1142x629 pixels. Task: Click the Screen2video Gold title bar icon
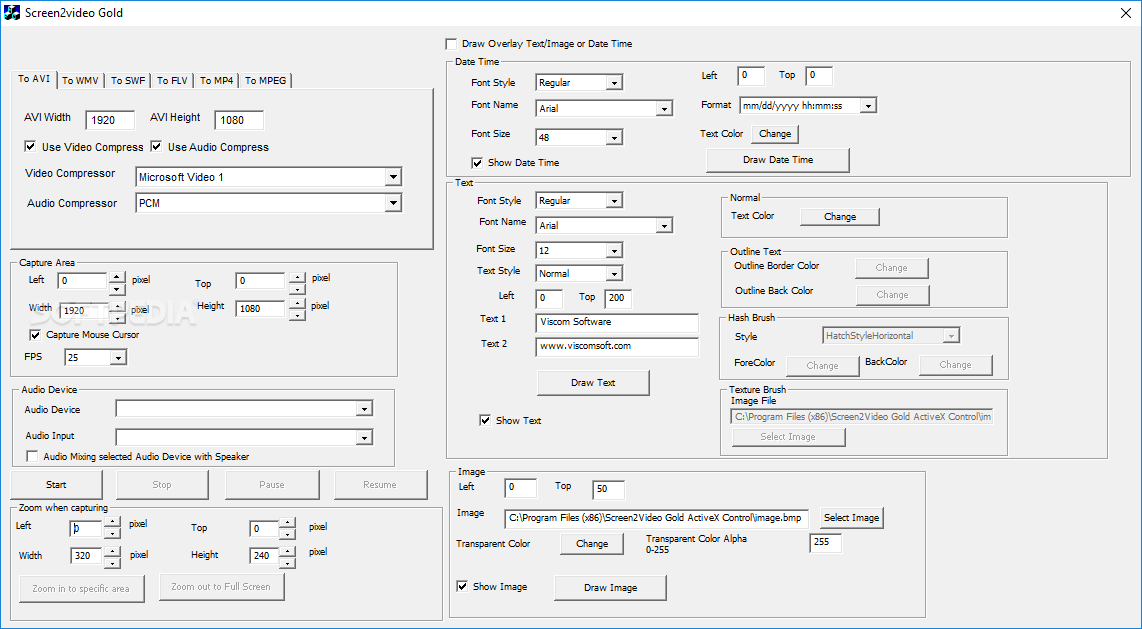[12, 12]
